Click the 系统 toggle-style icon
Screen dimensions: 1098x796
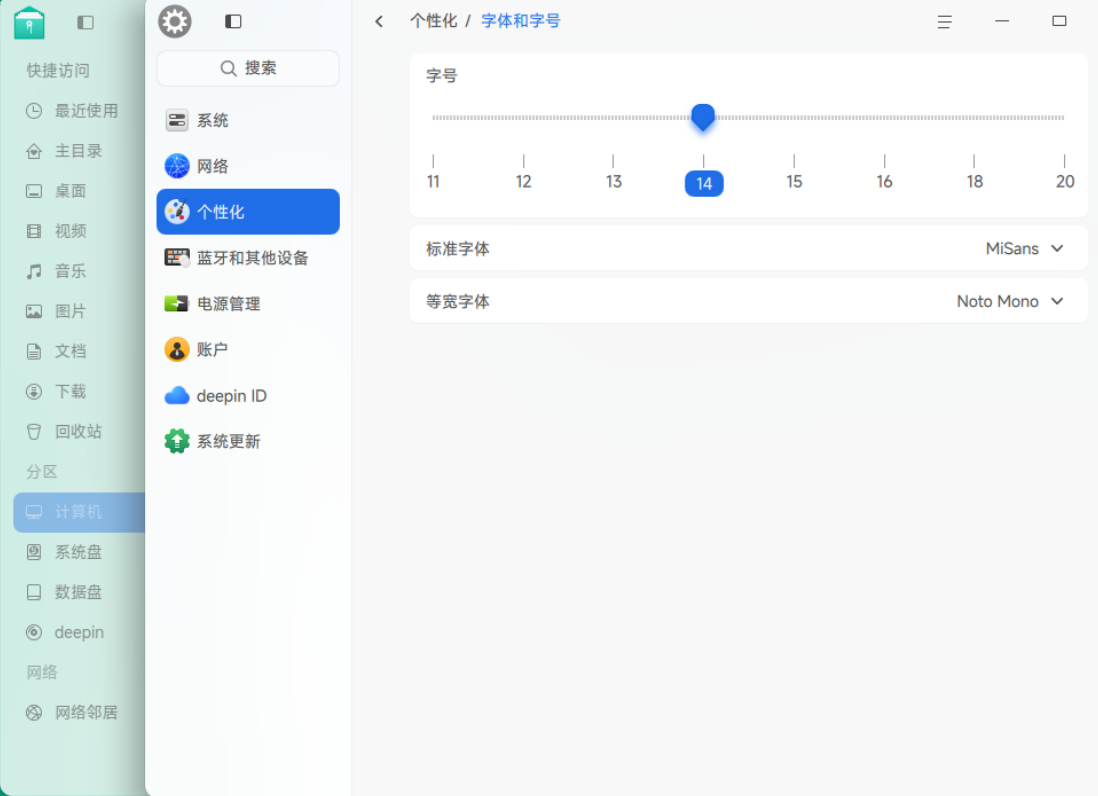point(176,120)
